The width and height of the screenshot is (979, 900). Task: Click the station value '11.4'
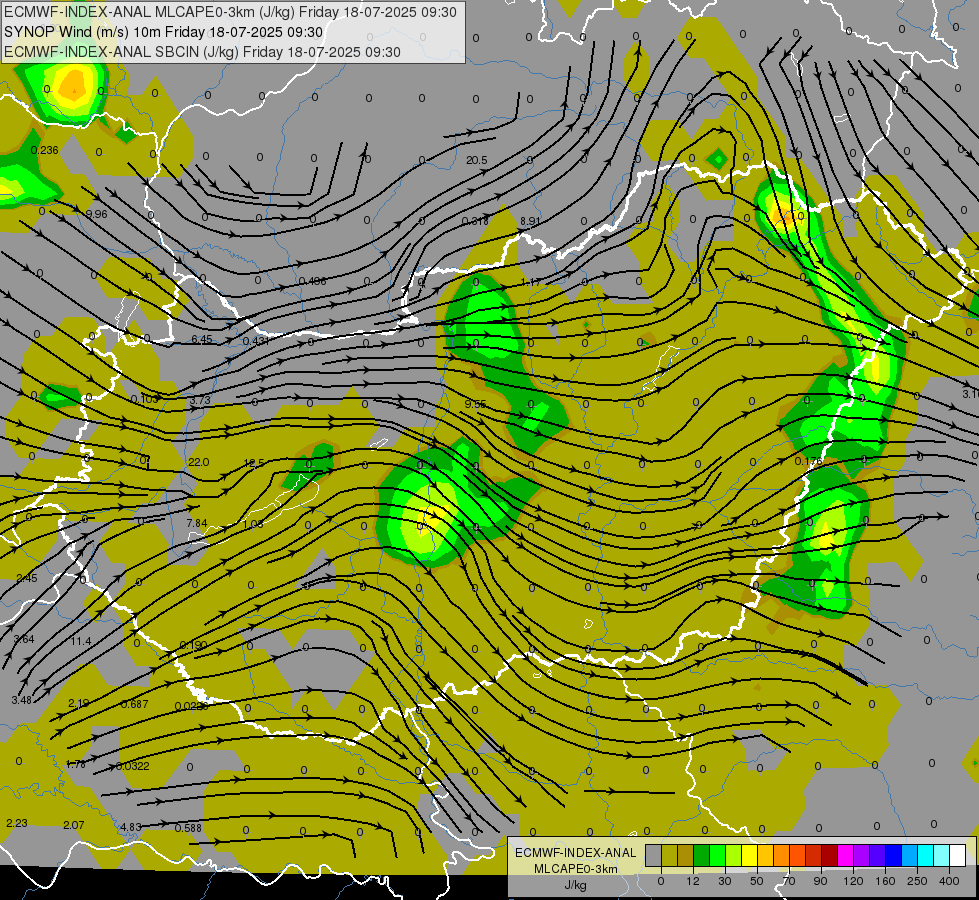tap(81, 641)
